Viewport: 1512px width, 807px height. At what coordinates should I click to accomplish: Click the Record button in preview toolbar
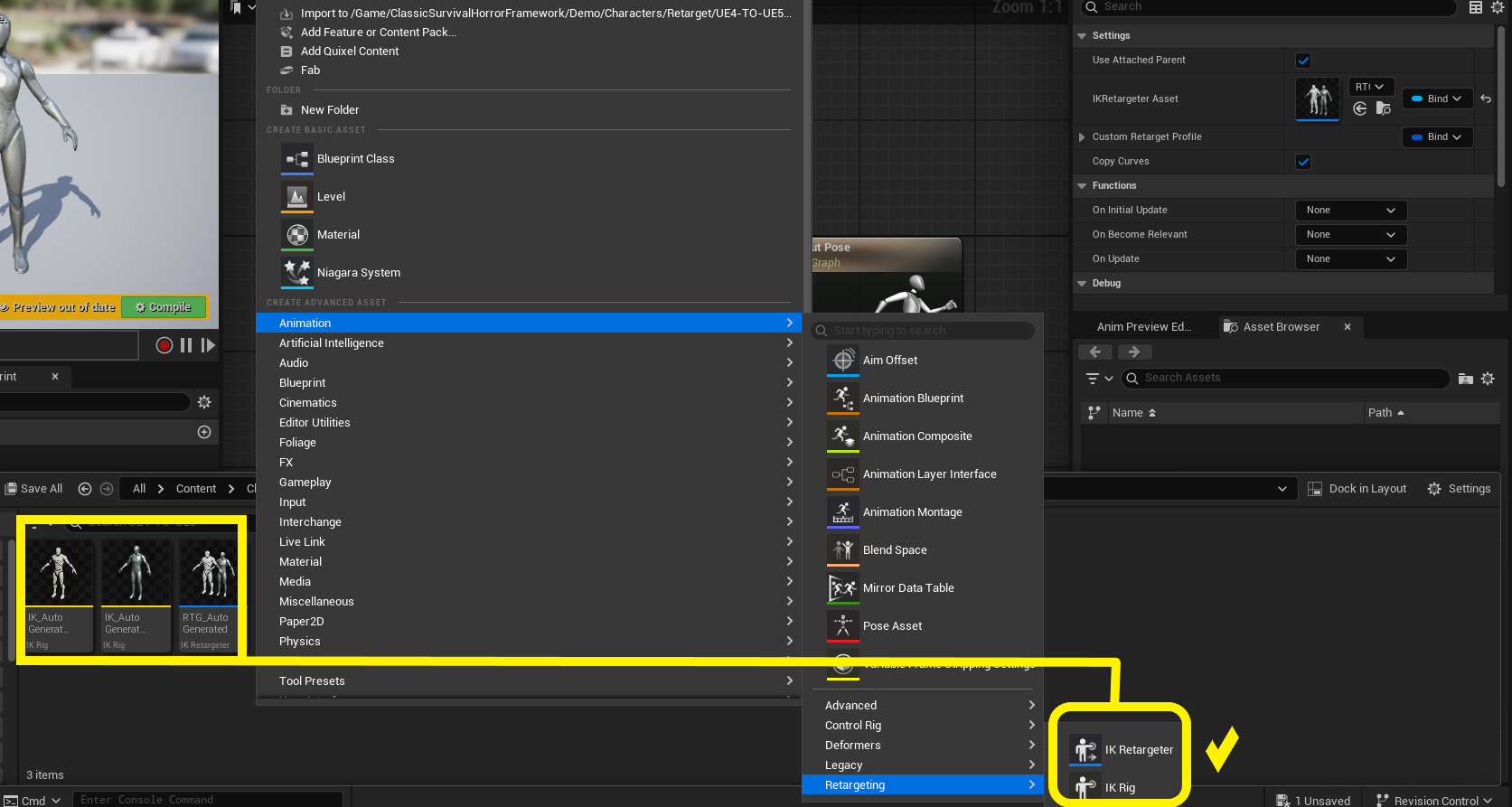[164, 345]
